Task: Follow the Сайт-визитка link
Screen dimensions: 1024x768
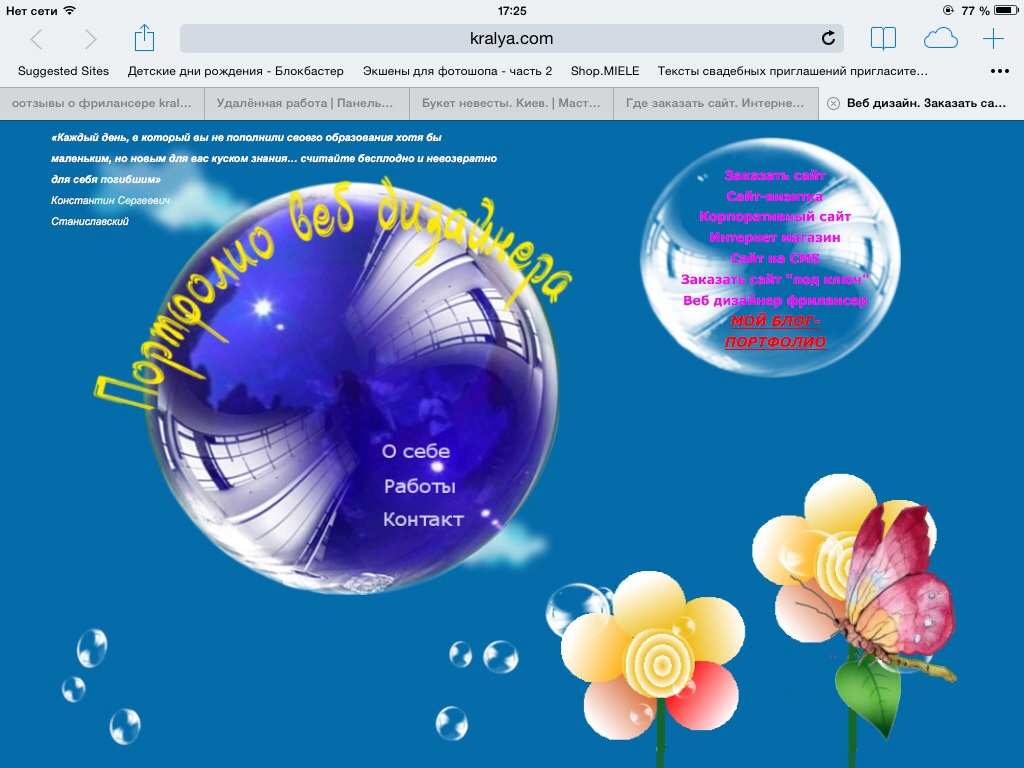Action: click(x=775, y=196)
